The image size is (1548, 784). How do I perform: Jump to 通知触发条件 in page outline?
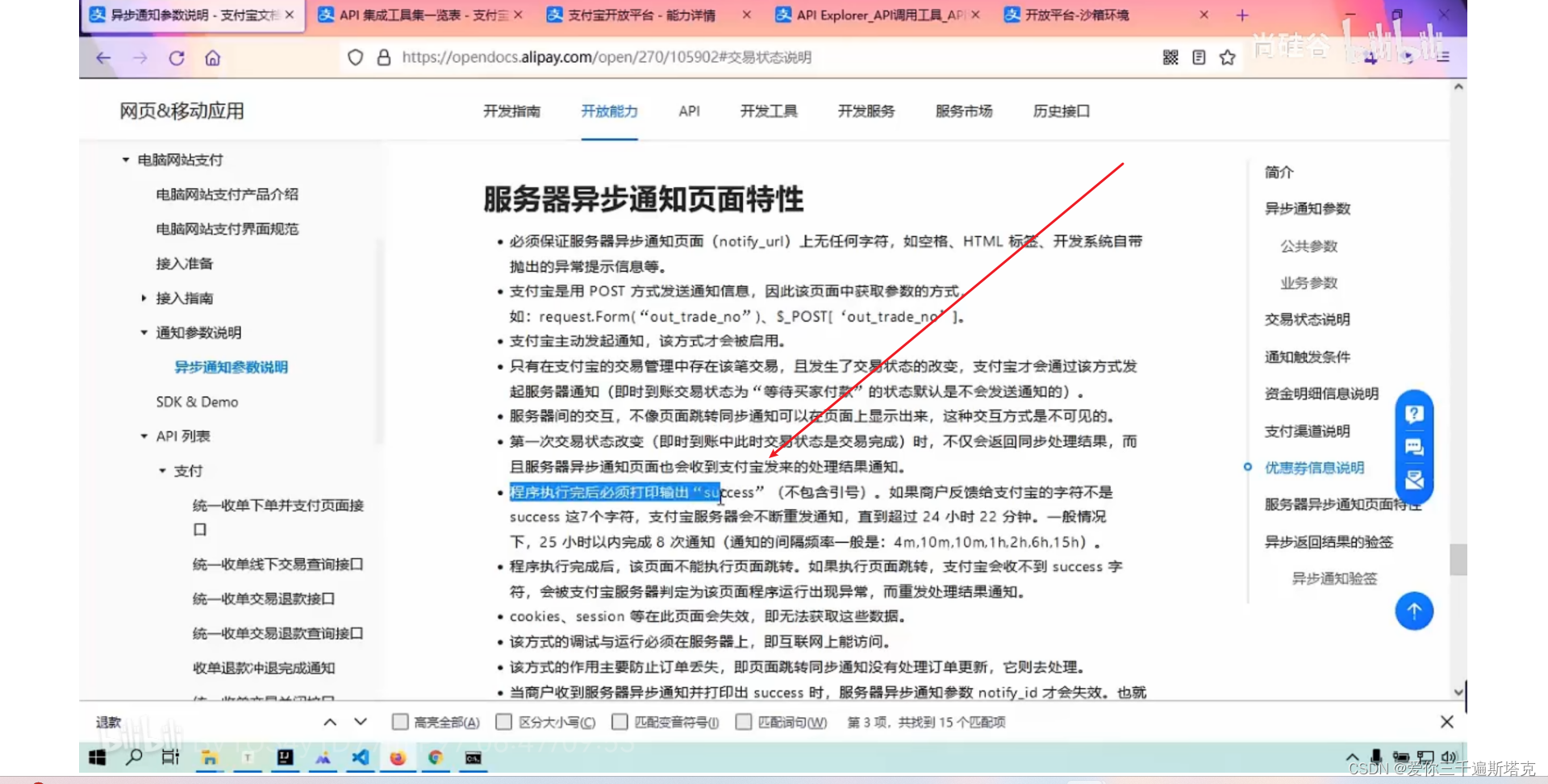tap(1307, 357)
